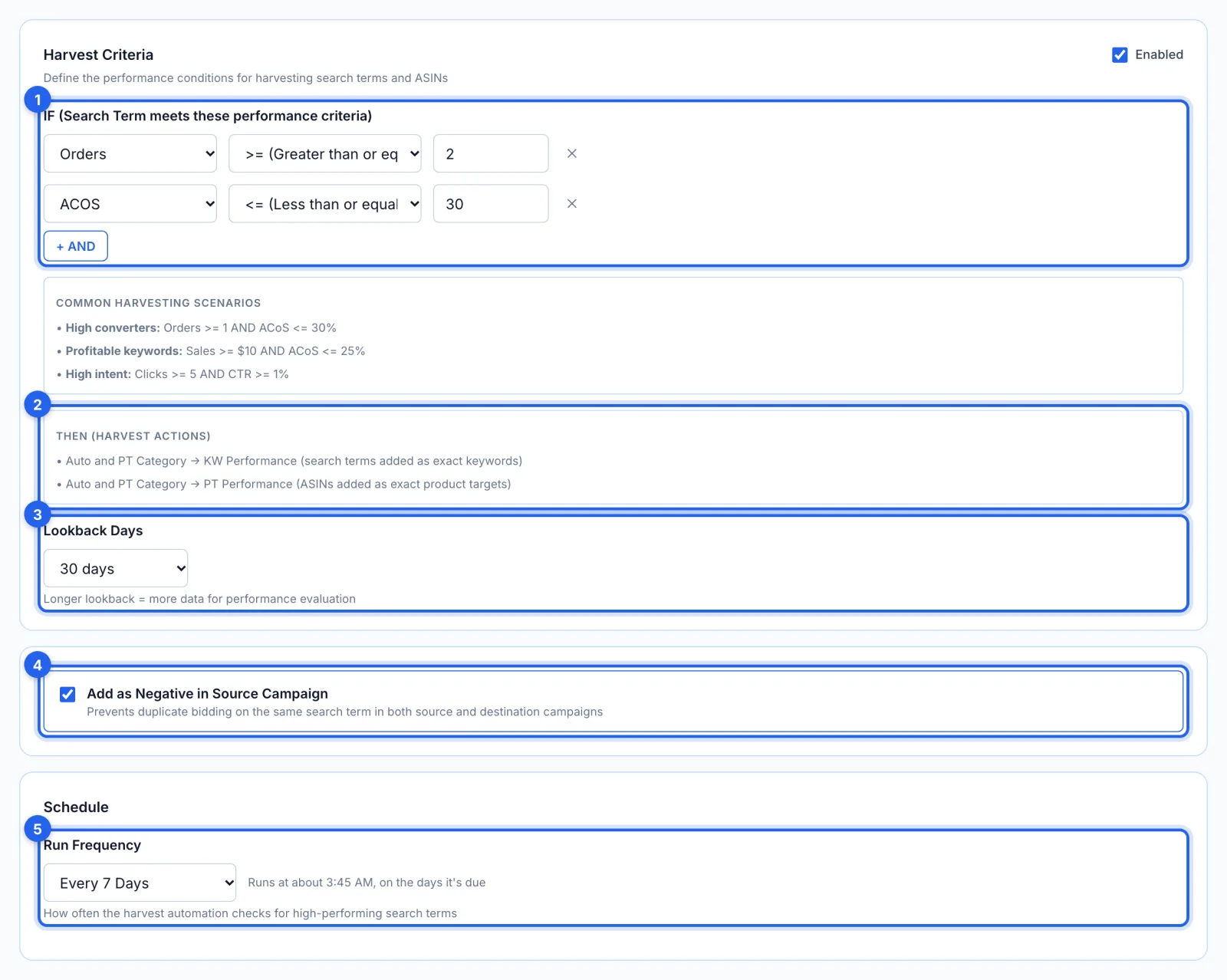
Task: Click the Add as Negative in Source Campaign label
Action: [x=207, y=693]
